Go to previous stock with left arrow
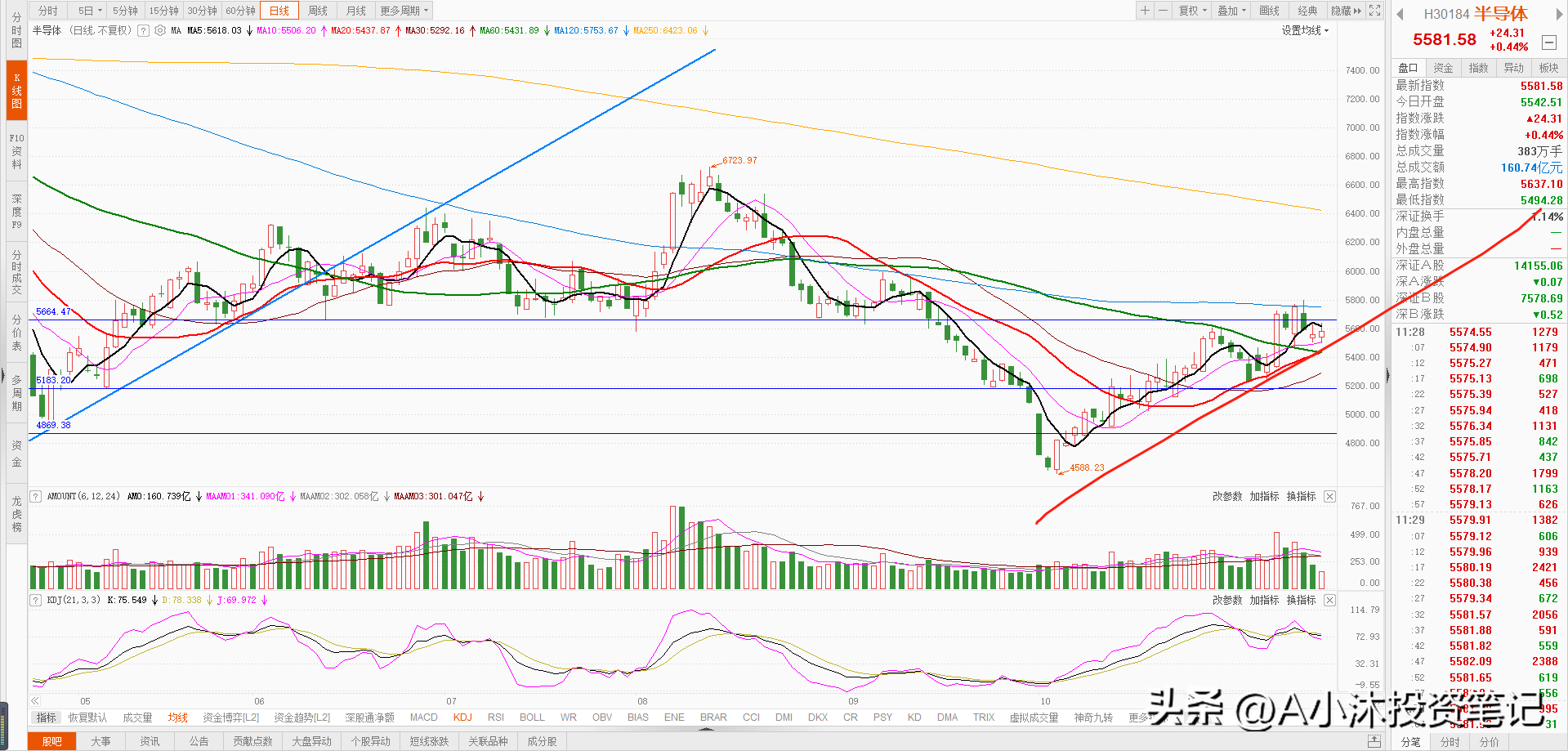 pyautogui.click(x=1400, y=14)
